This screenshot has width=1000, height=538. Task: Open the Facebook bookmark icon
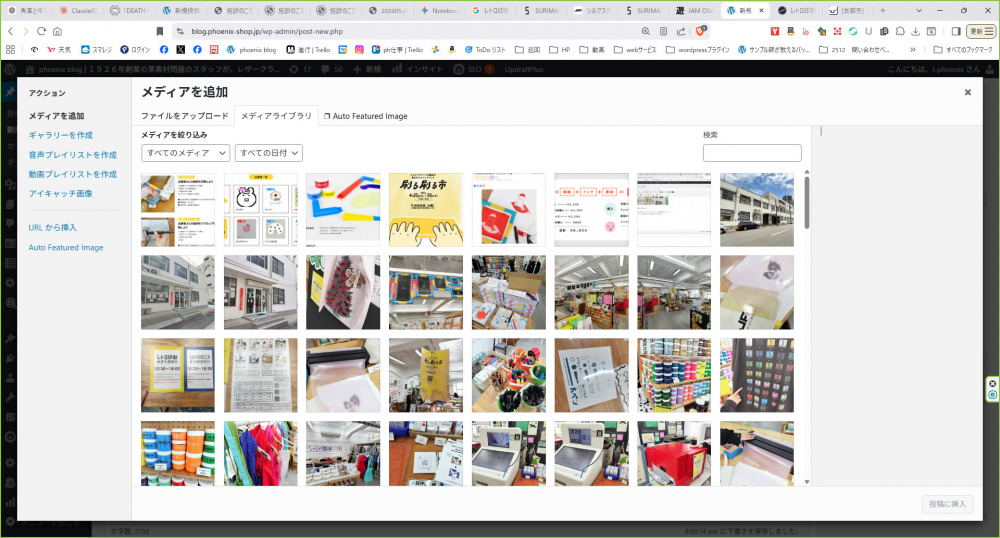[x=164, y=49]
